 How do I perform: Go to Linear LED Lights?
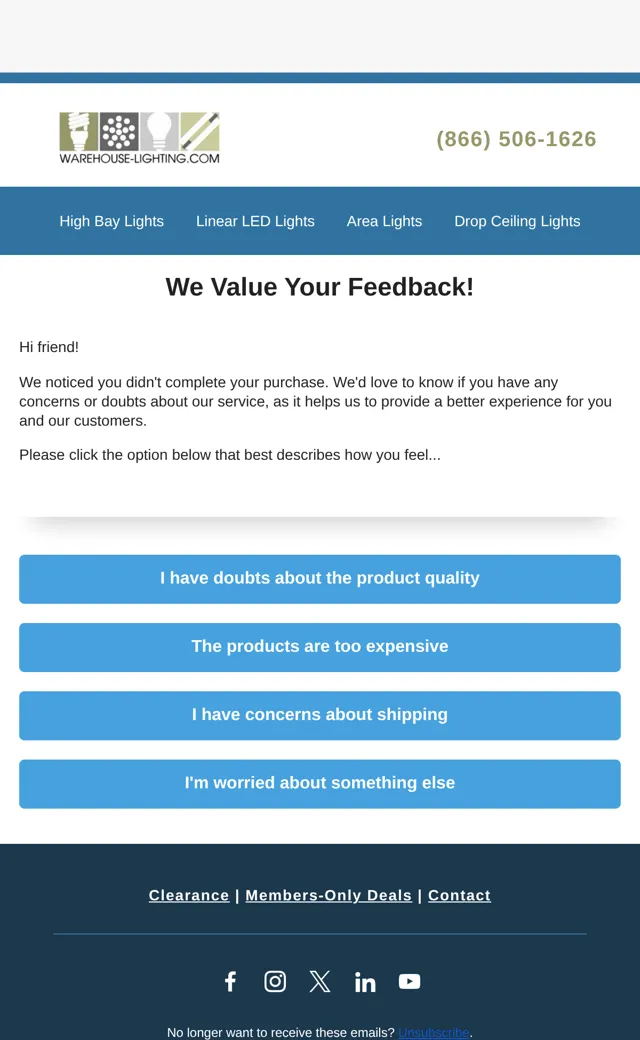255,221
